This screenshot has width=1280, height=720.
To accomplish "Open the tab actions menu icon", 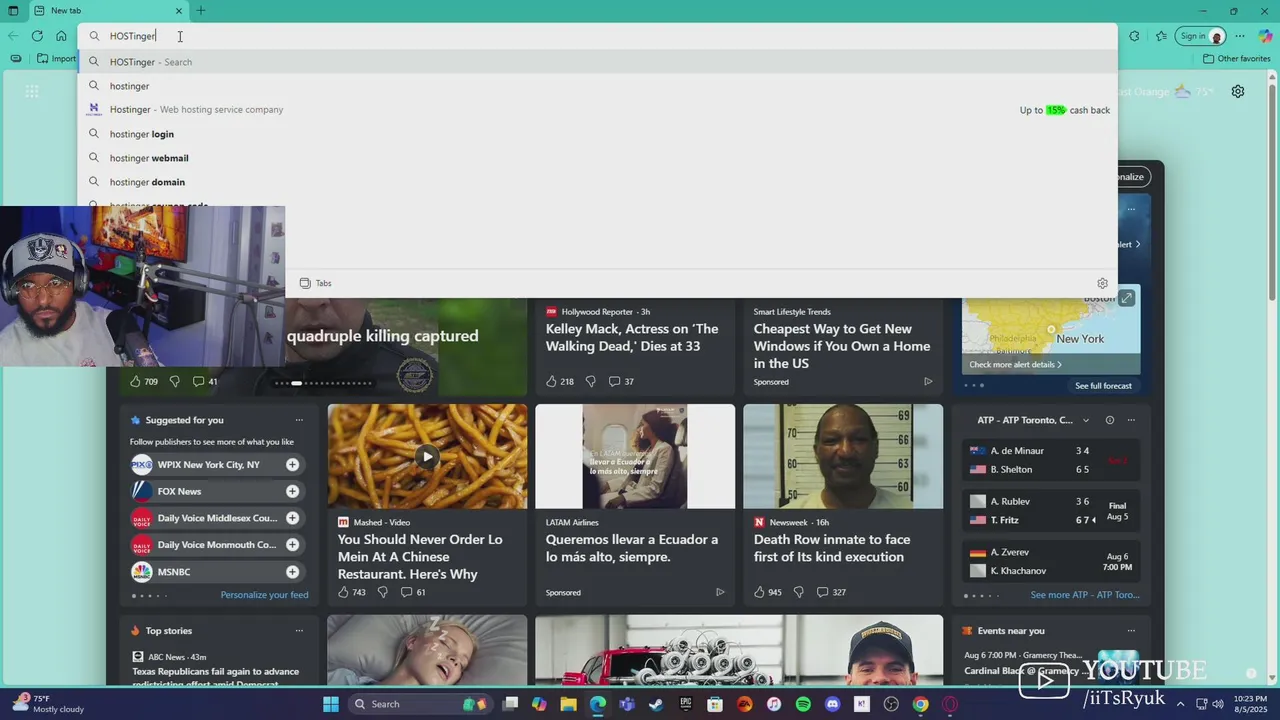I will pos(13,11).
